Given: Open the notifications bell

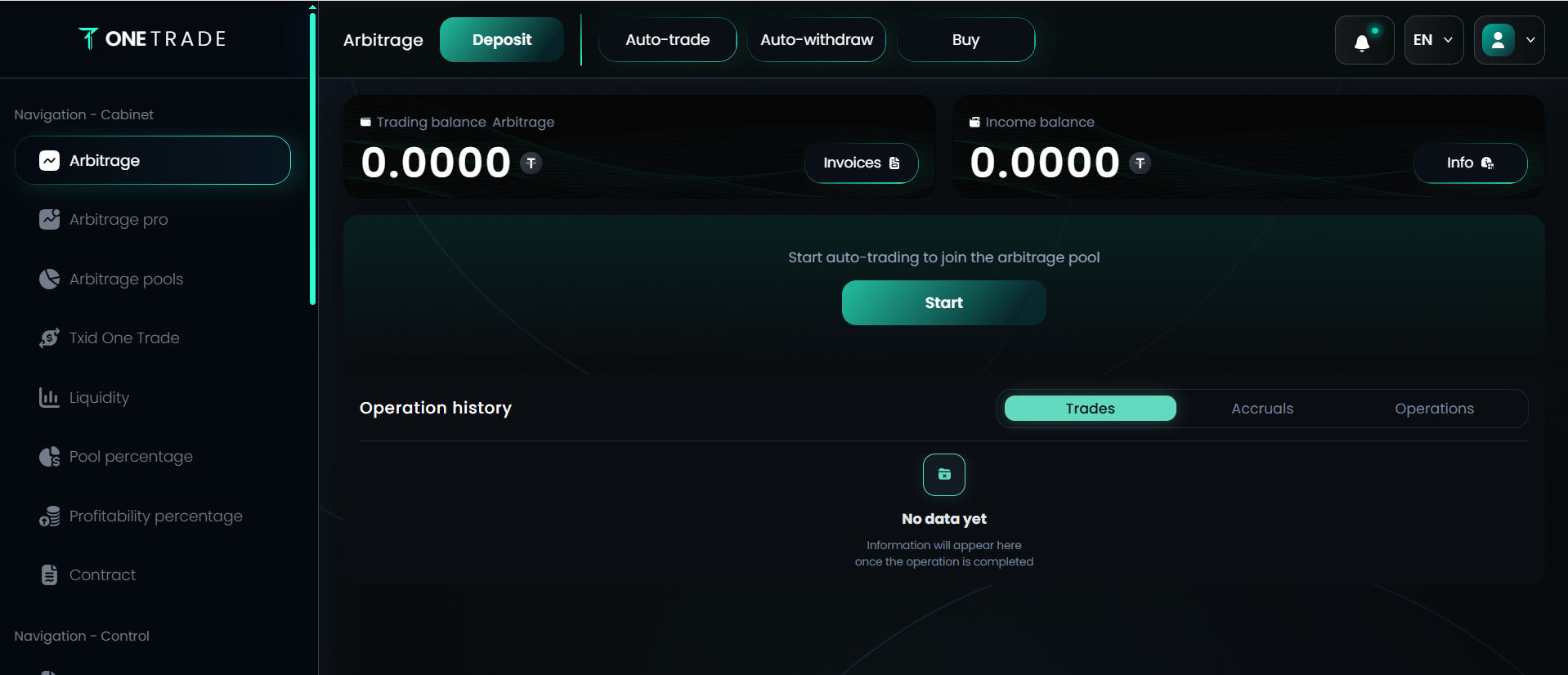Looking at the screenshot, I should [1364, 40].
